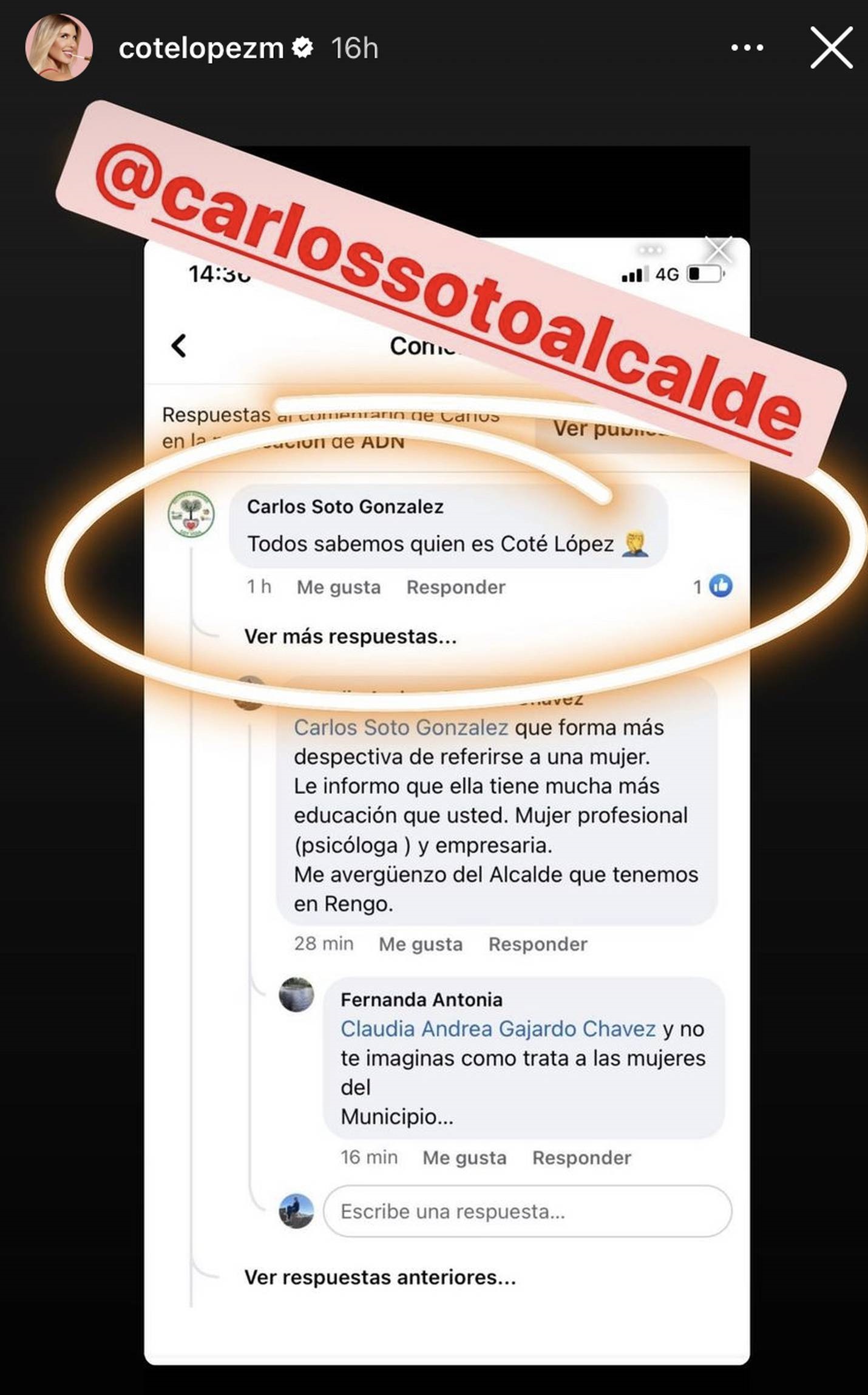This screenshot has height=1395, width=868.
Task: Expand Ver respuestas anteriores
Action: coord(380,1277)
